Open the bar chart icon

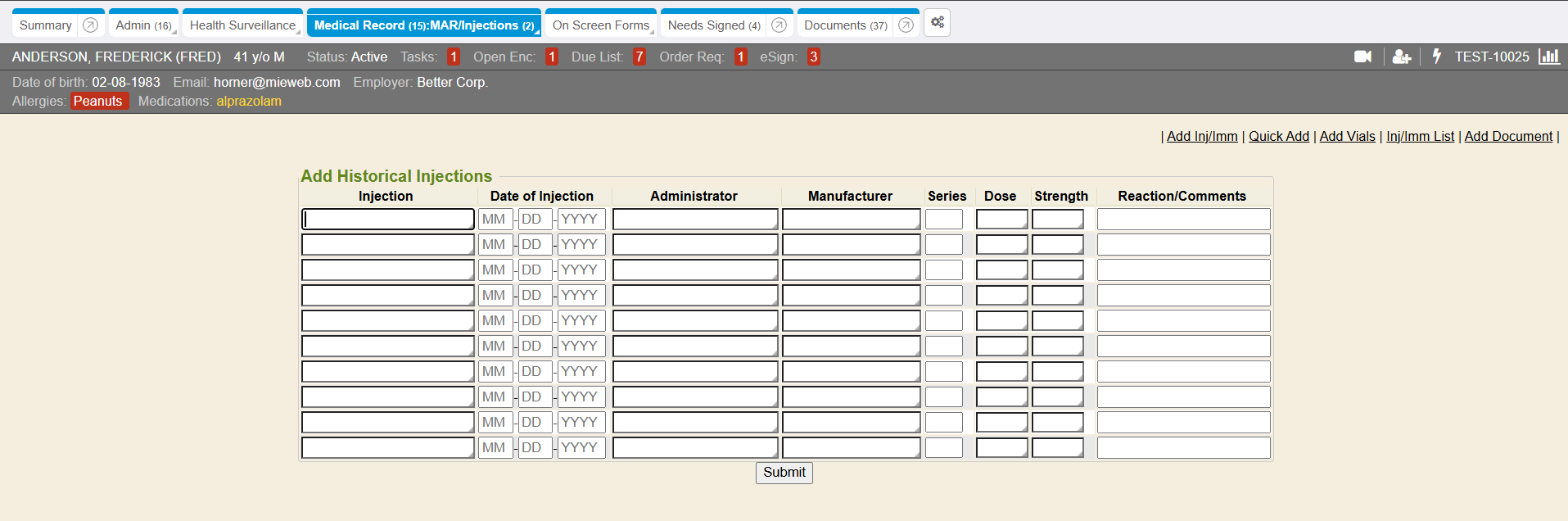pos(1548,57)
